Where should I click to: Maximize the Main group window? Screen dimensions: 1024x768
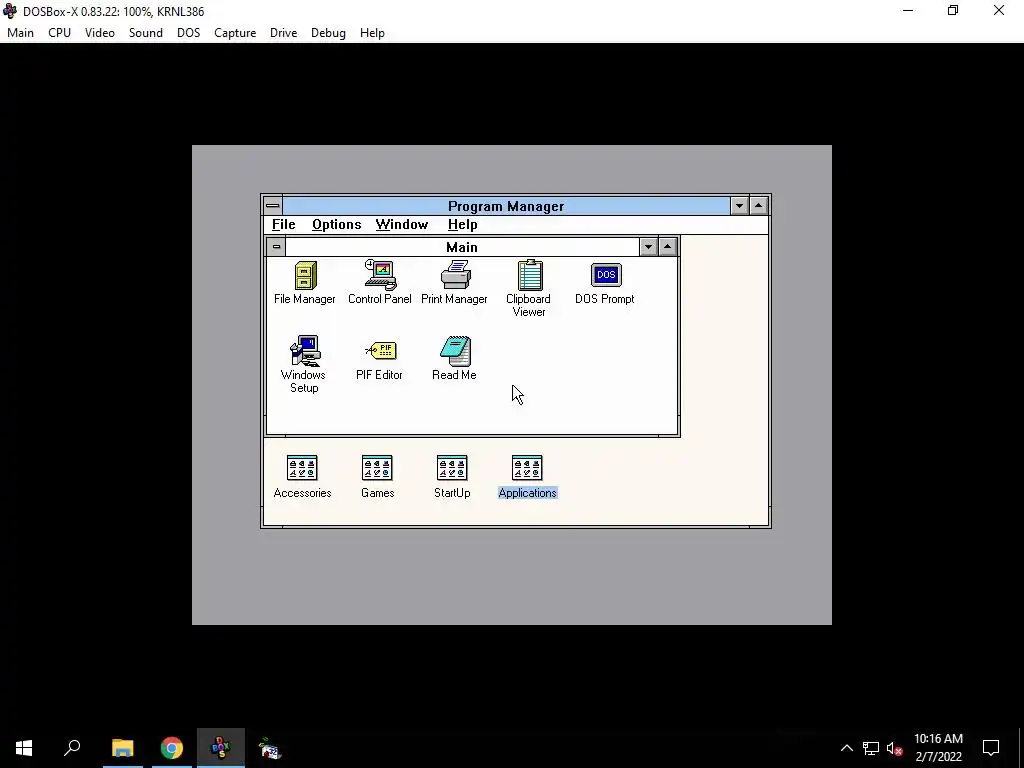(667, 247)
